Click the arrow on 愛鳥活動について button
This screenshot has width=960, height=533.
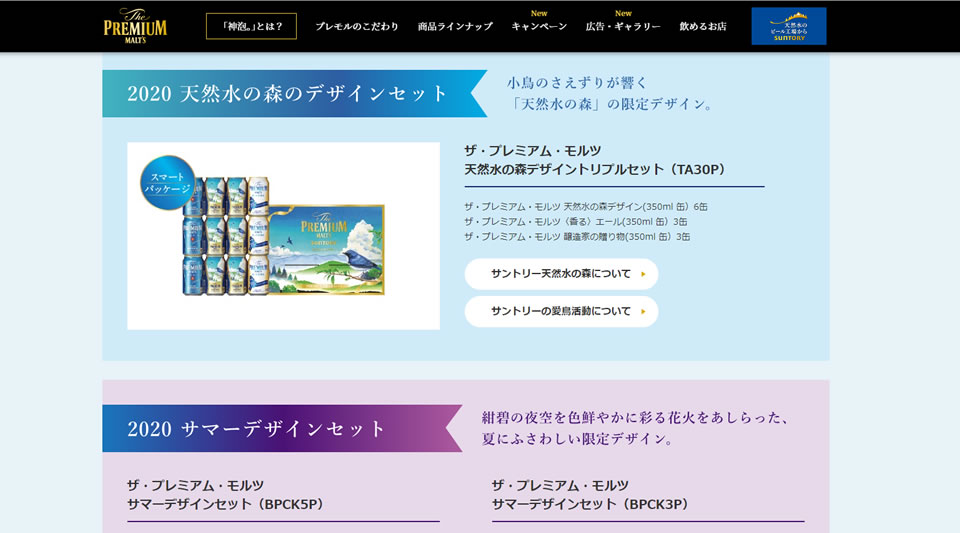pyautogui.click(x=643, y=311)
